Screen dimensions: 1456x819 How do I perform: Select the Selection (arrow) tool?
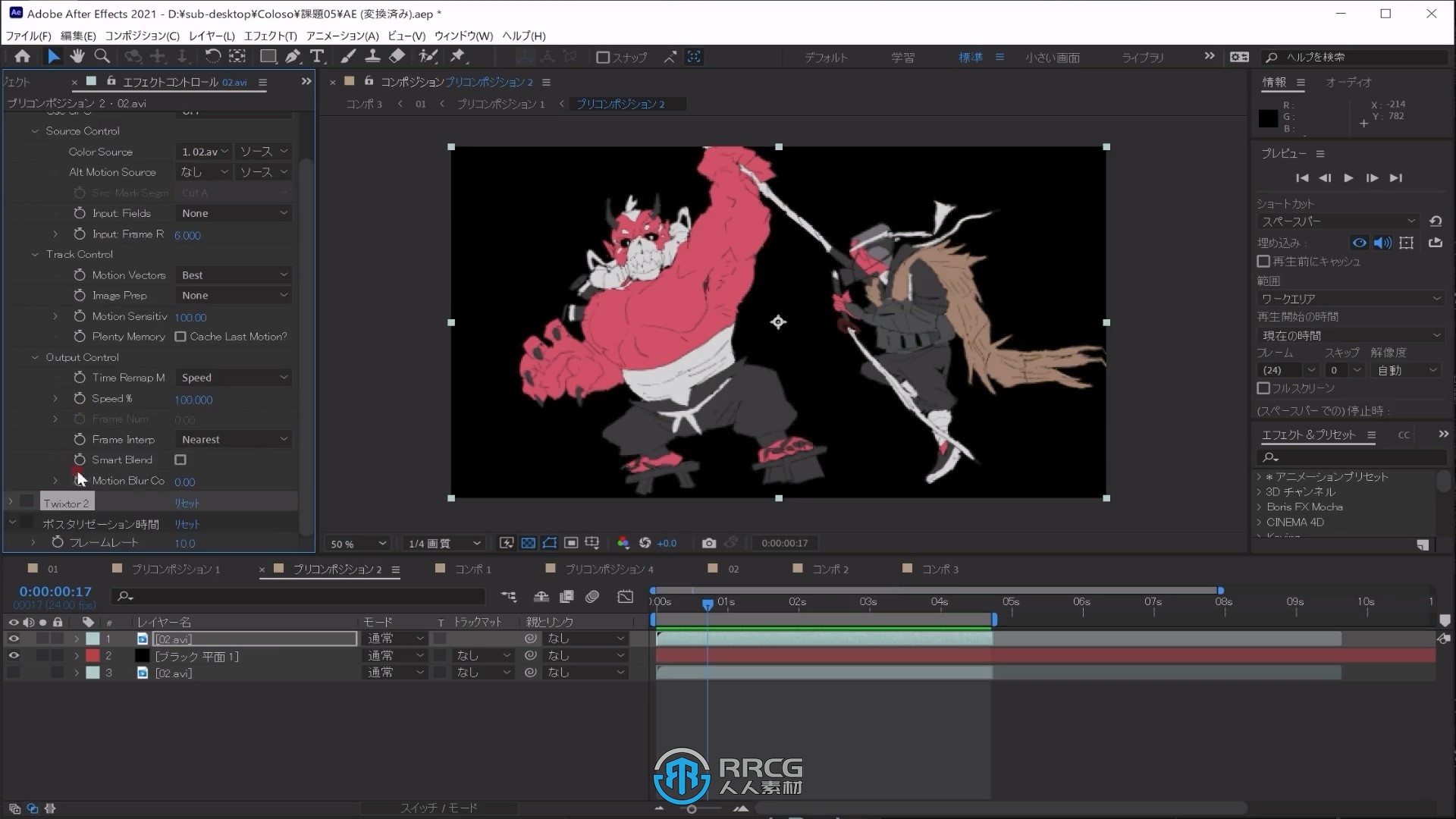tap(53, 56)
